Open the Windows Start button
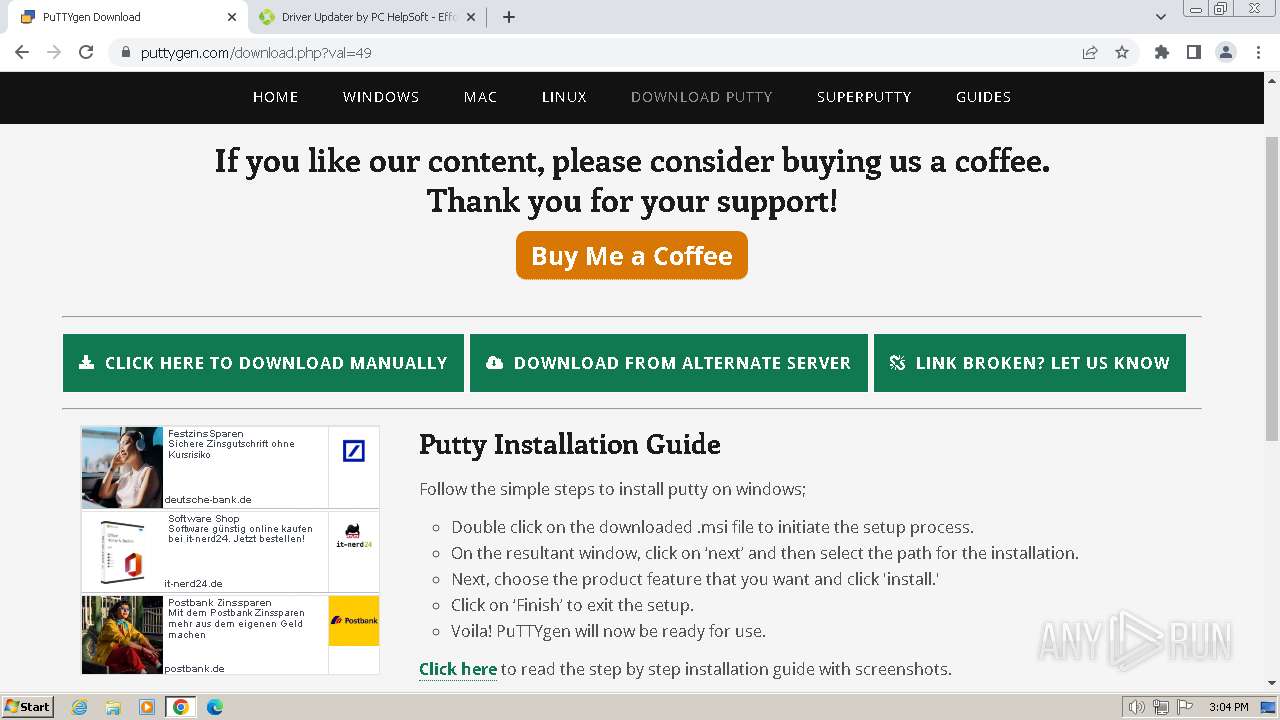The height and width of the screenshot is (720, 1280). 28,707
